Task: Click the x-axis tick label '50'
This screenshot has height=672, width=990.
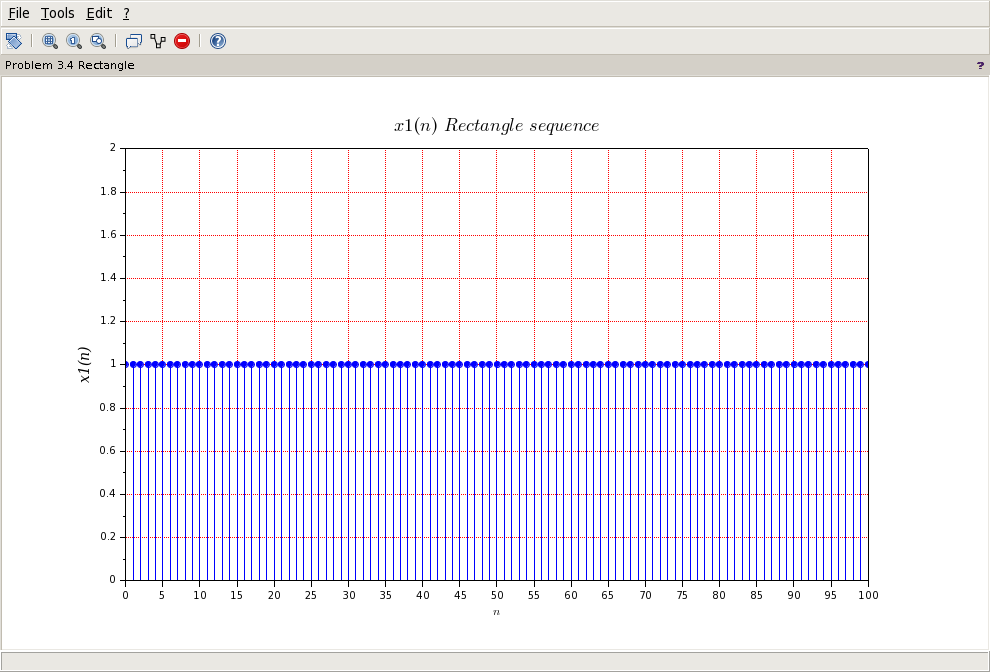Action: click(497, 595)
